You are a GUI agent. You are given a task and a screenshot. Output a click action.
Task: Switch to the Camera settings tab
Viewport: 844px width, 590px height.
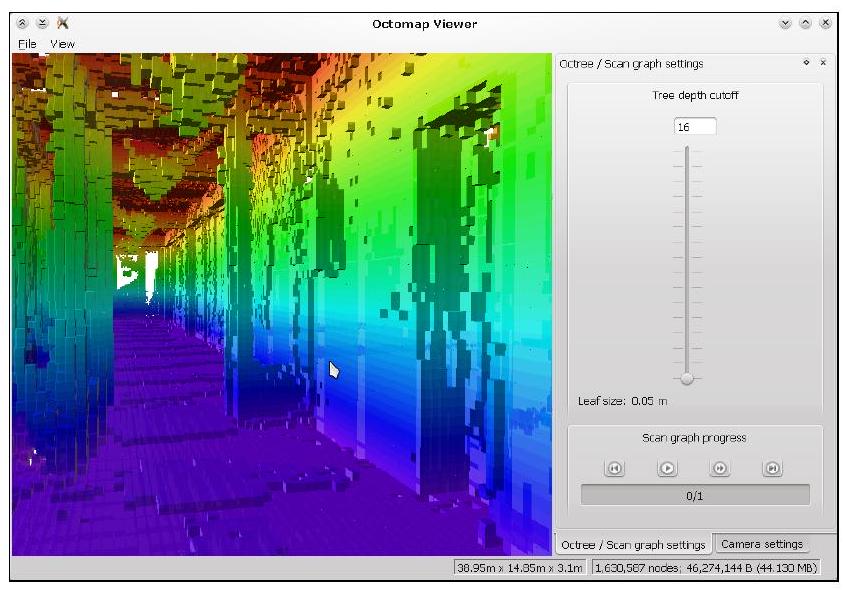[761, 544]
